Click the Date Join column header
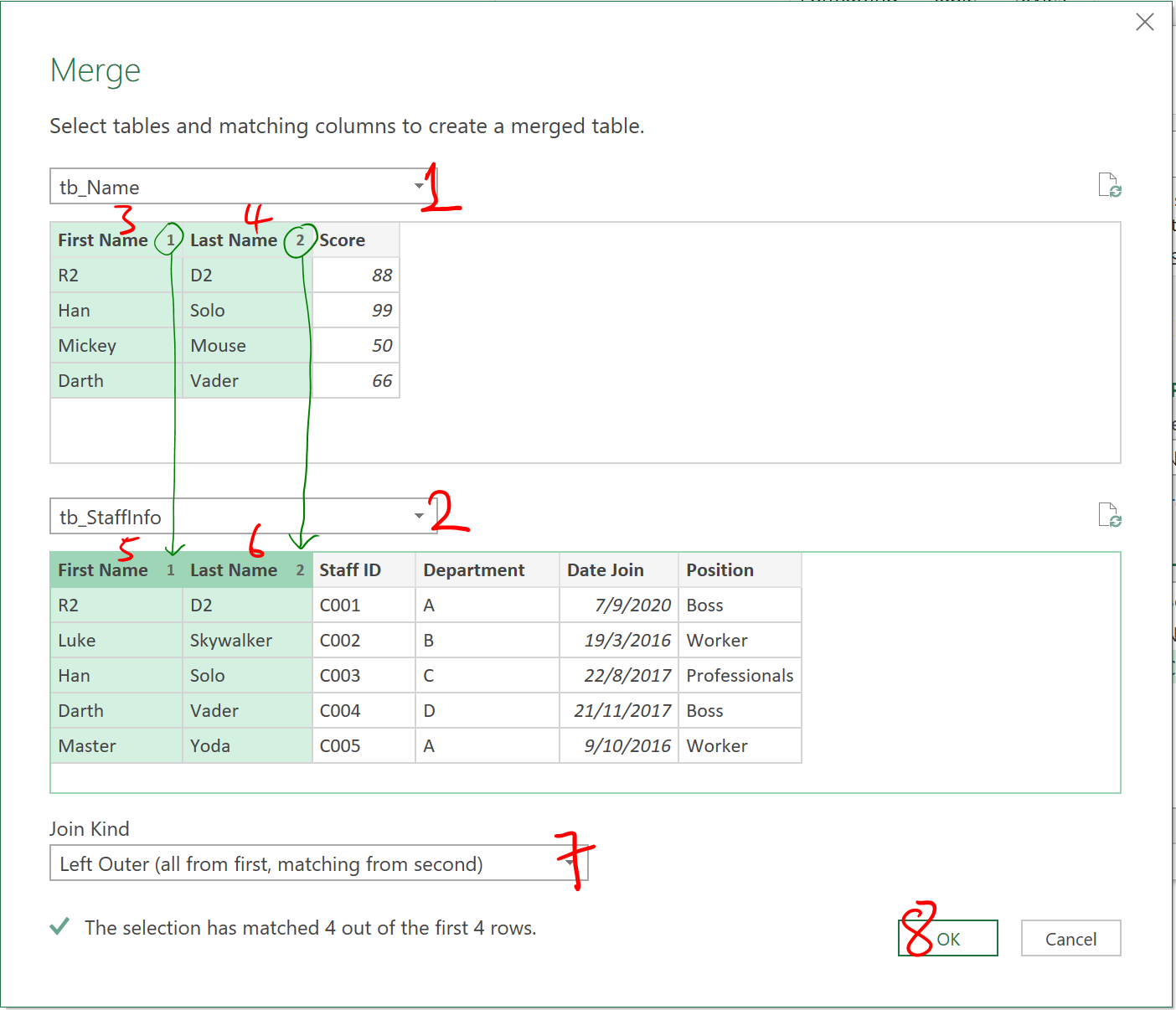1176x1010 pixels. (x=606, y=570)
